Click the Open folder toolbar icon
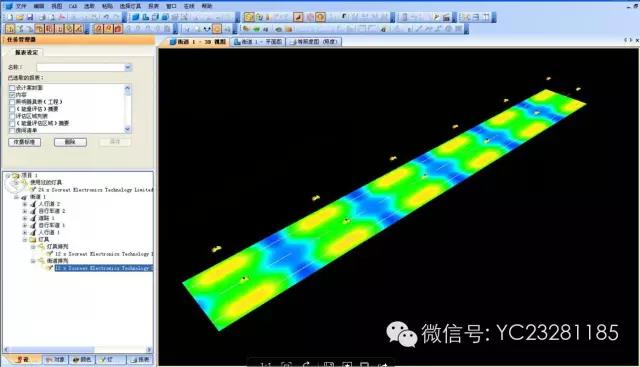 click(20, 17)
